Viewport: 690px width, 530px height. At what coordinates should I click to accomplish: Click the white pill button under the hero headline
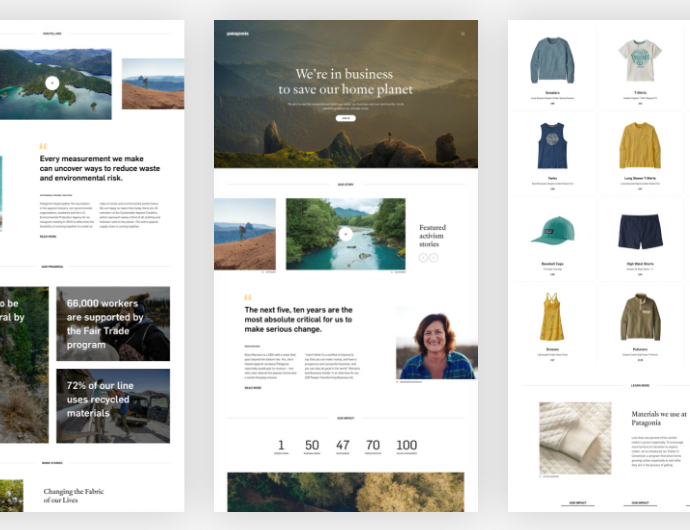click(x=345, y=118)
